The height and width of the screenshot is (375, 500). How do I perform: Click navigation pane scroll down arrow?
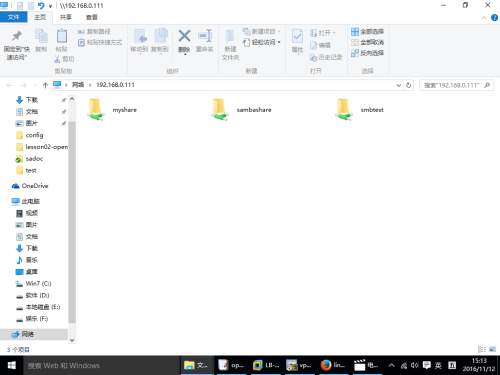point(72,340)
